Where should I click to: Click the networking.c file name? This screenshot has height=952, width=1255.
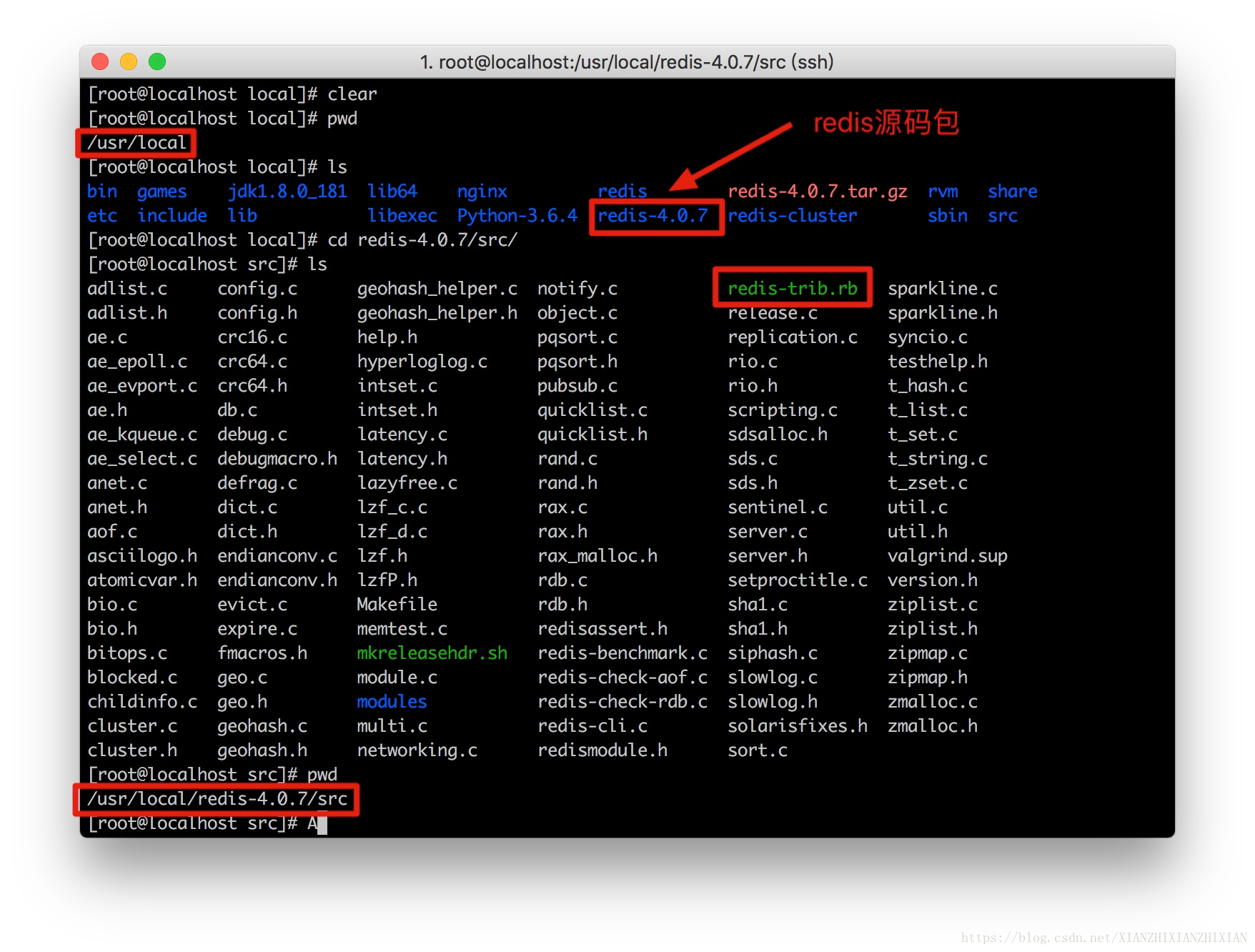coord(417,750)
